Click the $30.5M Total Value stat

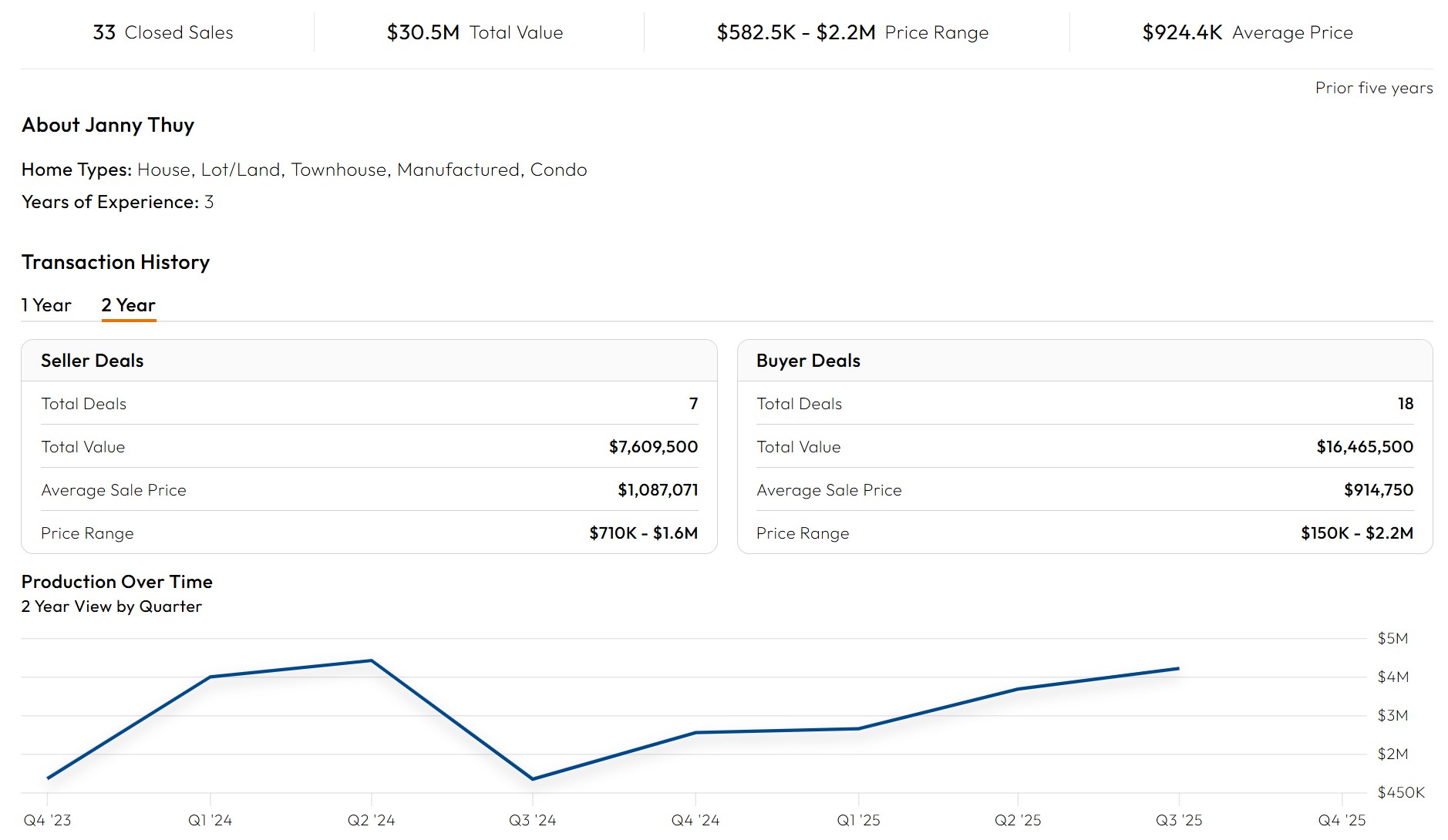click(x=474, y=32)
